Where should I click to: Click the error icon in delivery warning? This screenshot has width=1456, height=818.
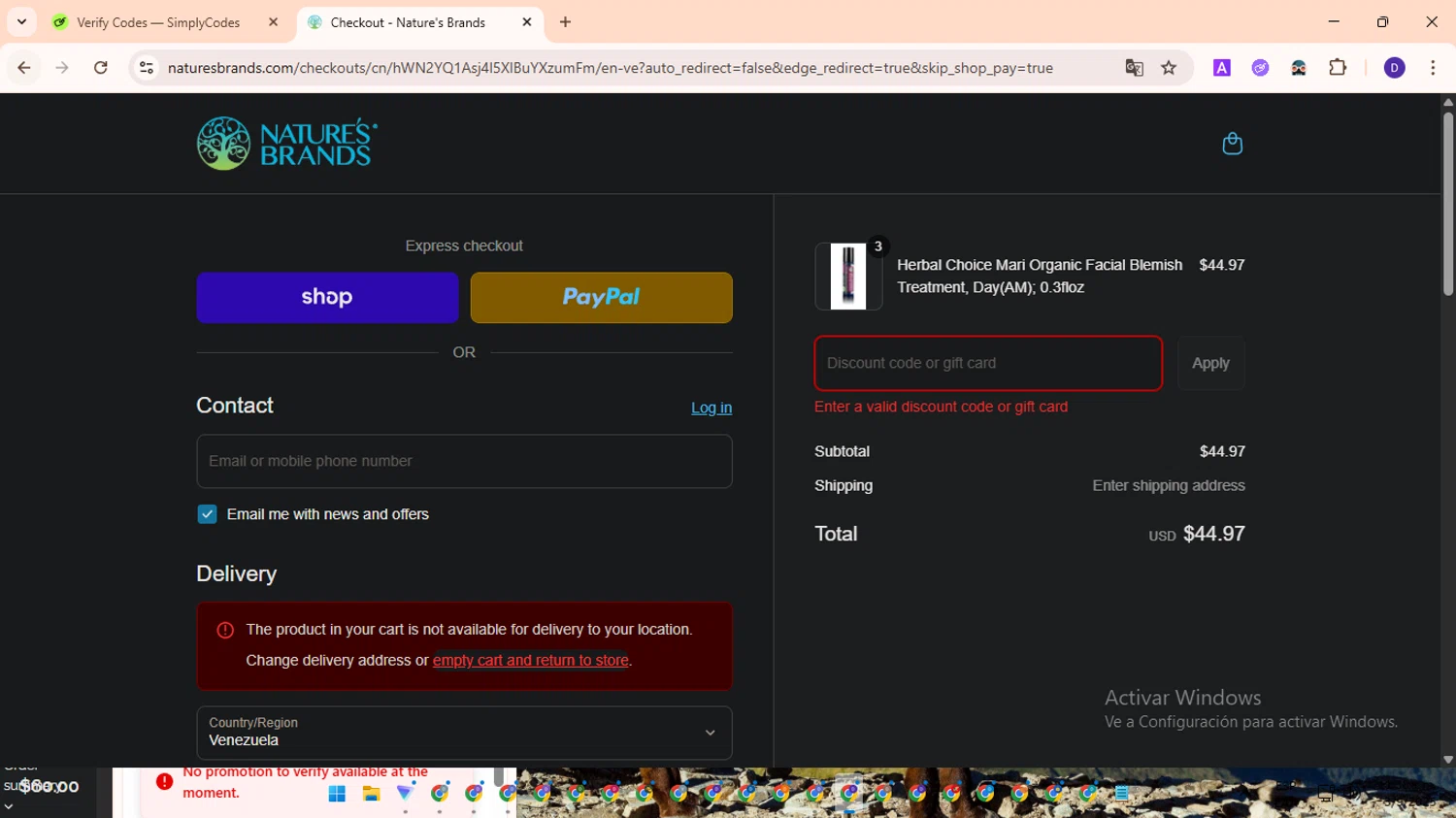pyautogui.click(x=225, y=630)
